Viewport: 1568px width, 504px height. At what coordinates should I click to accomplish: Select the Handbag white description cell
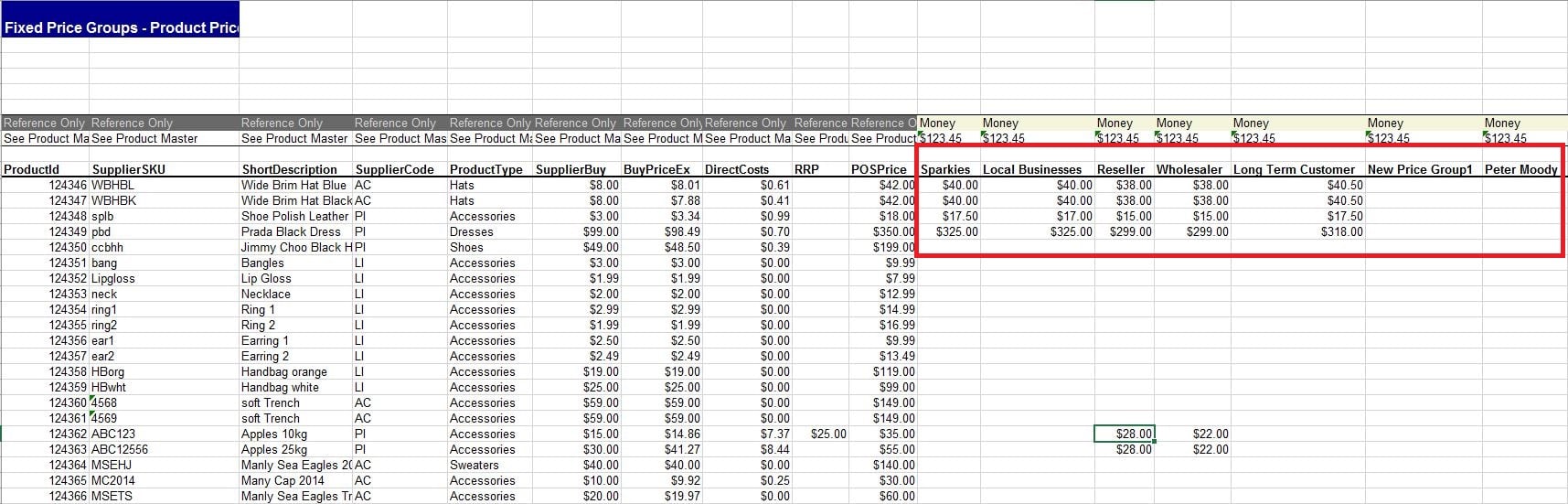point(295,387)
